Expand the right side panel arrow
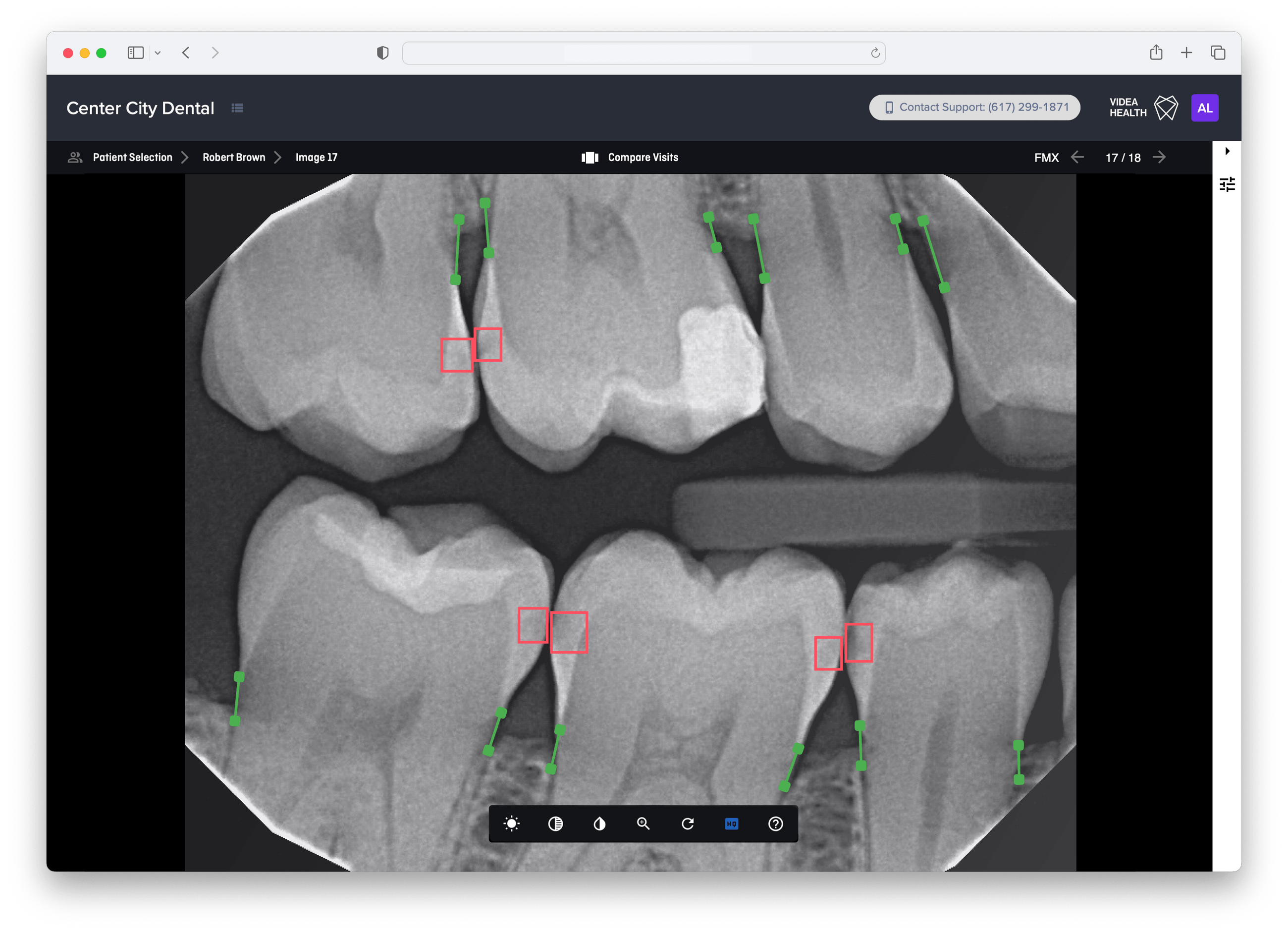The image size is (1288, 933). [1227, 151]
